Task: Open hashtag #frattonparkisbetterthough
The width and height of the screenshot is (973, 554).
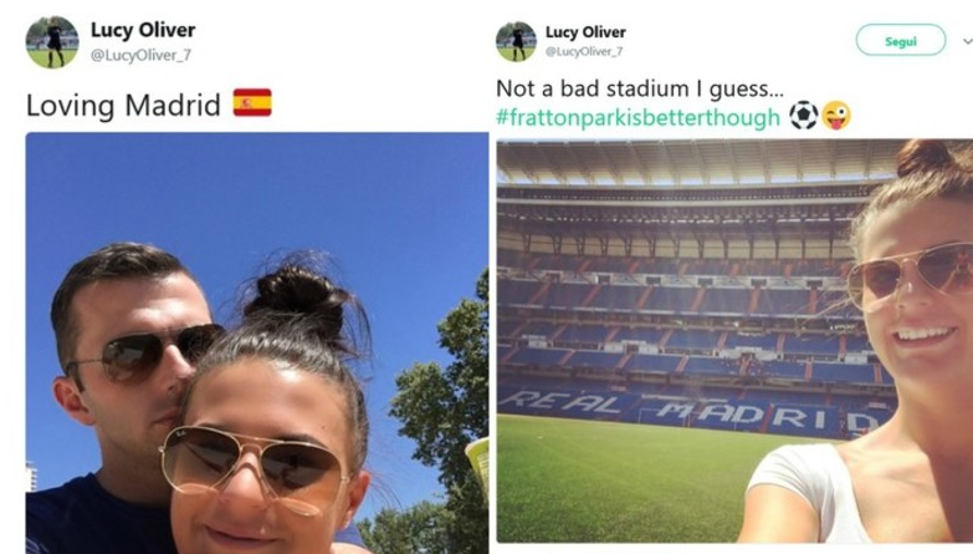Action: pyautogui.click(x=638, y=117)
